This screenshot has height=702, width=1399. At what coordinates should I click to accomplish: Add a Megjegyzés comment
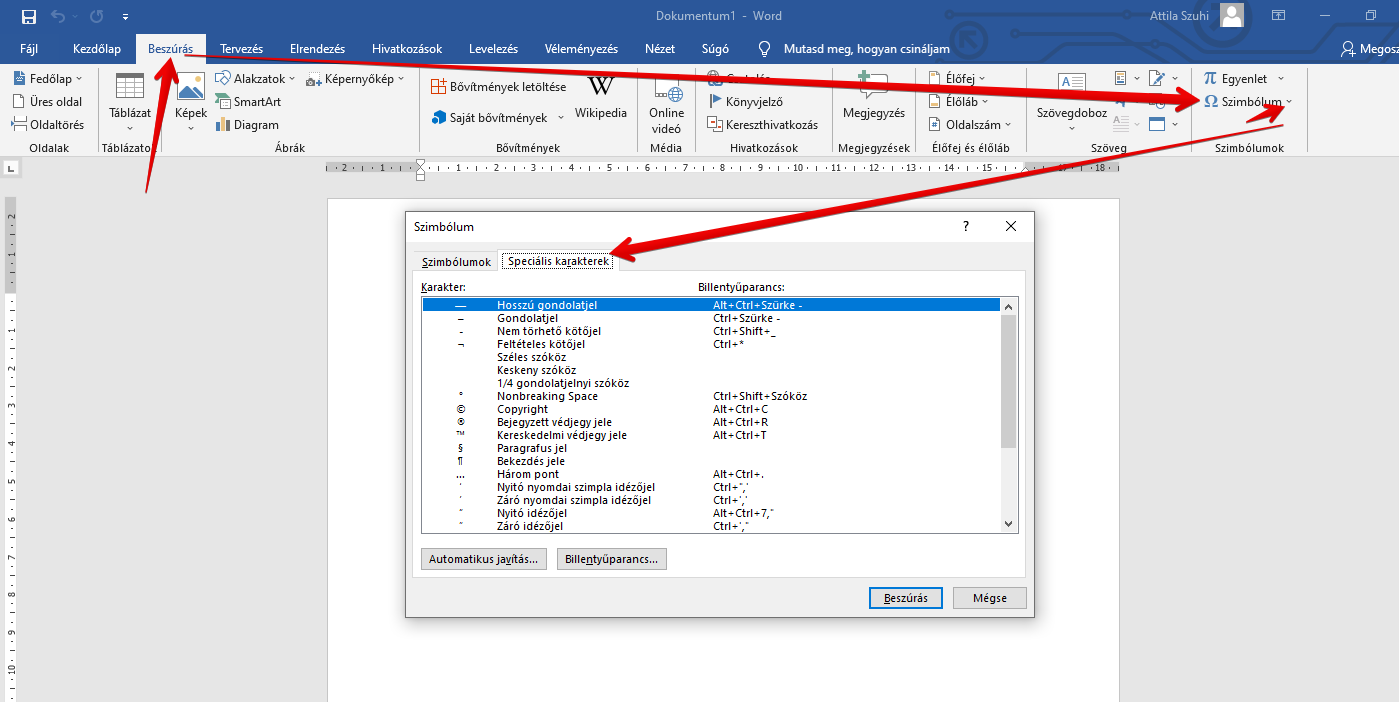pos(873,97)
